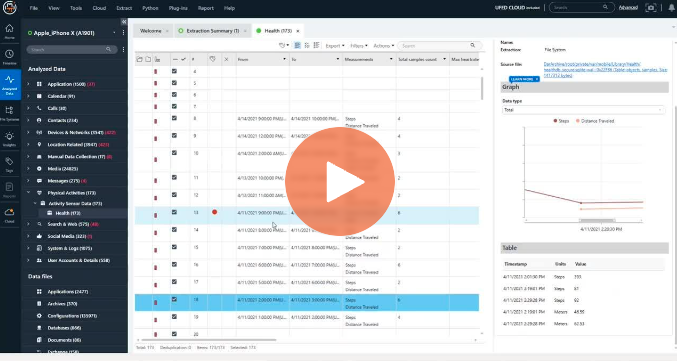Image resolution: width=677 pixels, height=361 pixels.
Task: Toggle checkbox for row 10
Action: tap(174, 153)
